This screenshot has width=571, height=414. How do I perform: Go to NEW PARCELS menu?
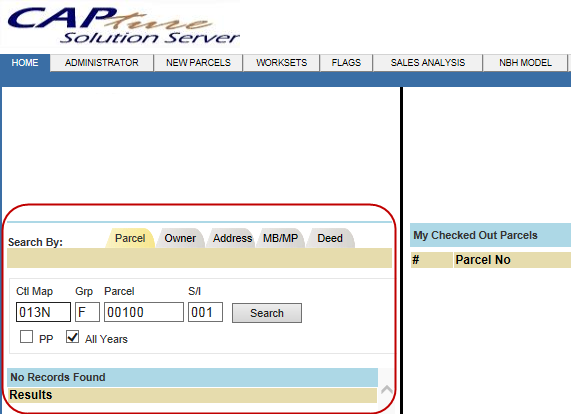[198, 63]
